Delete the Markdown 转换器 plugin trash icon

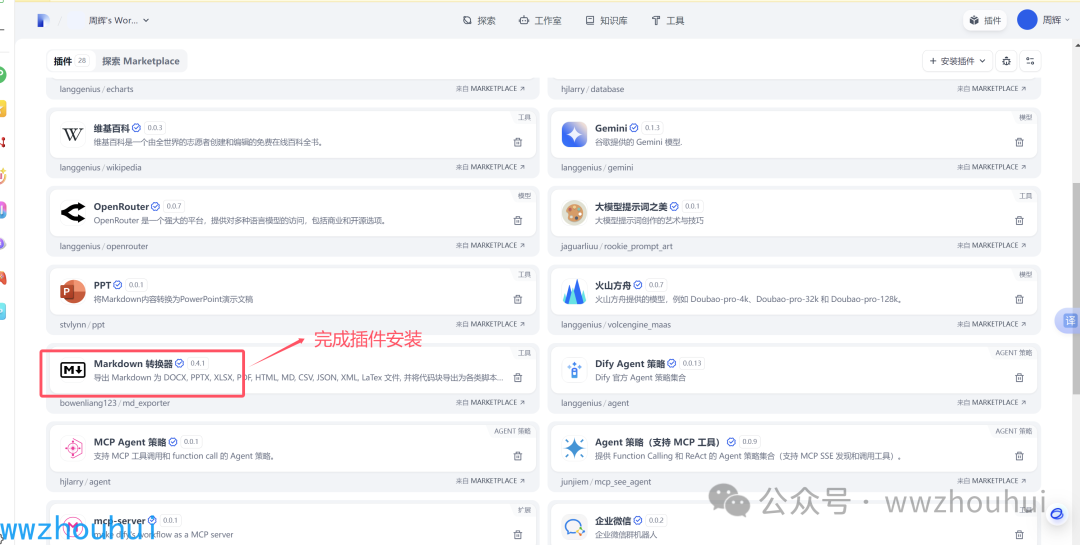tap(517, 378)
